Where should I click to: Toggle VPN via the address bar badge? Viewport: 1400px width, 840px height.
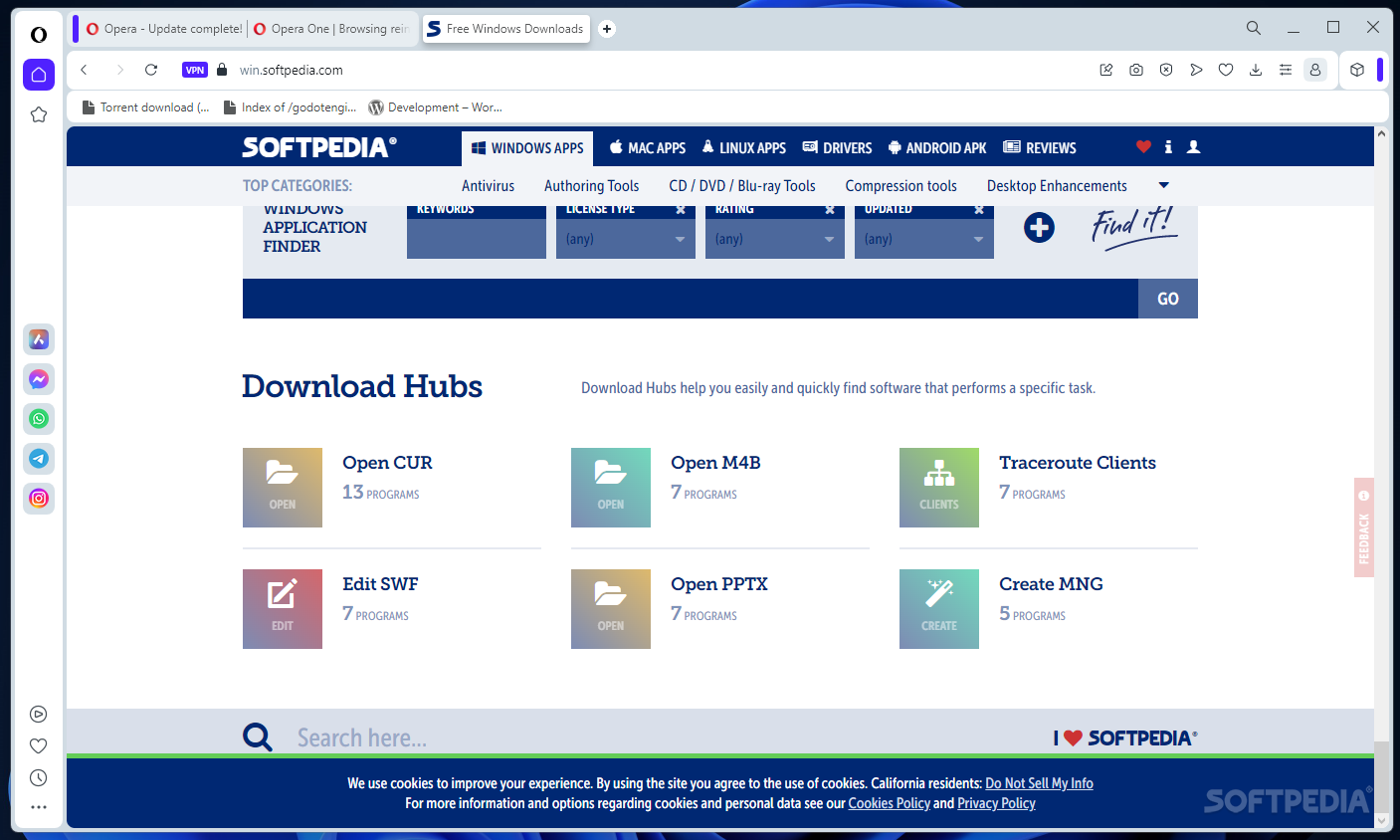(x=195, y=70)
